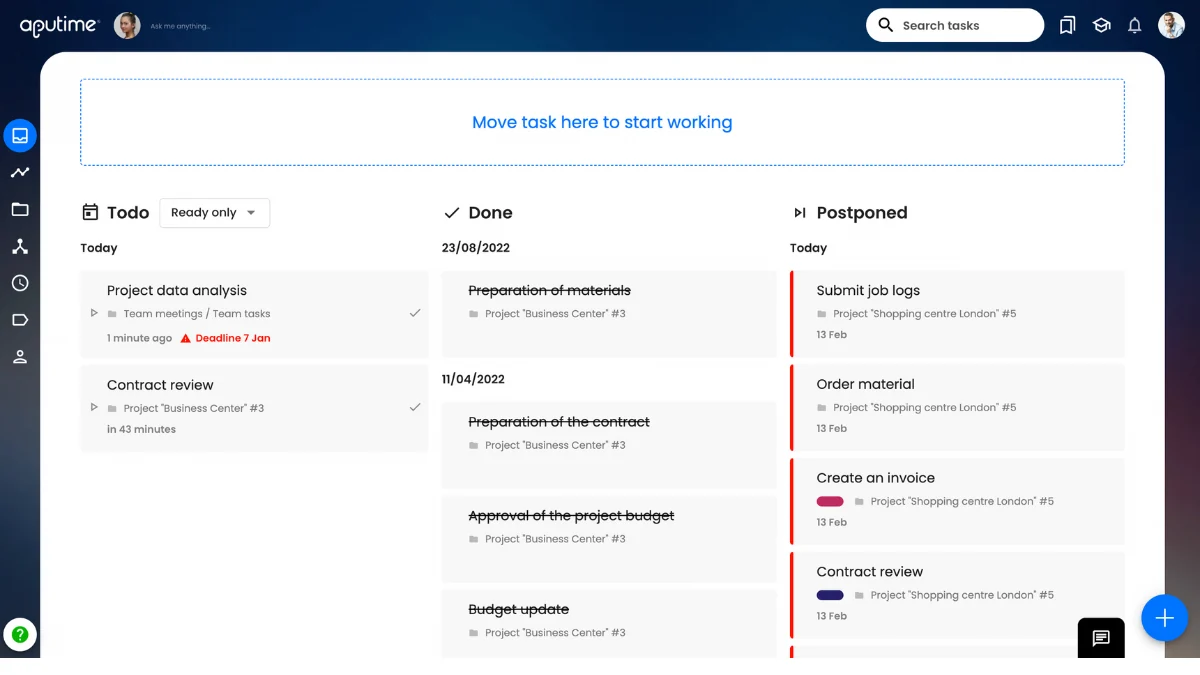The width and height of the screenshot is (1200, 675).
Task: Mark Project data analysis as done
Action: (x=415, y=313)
